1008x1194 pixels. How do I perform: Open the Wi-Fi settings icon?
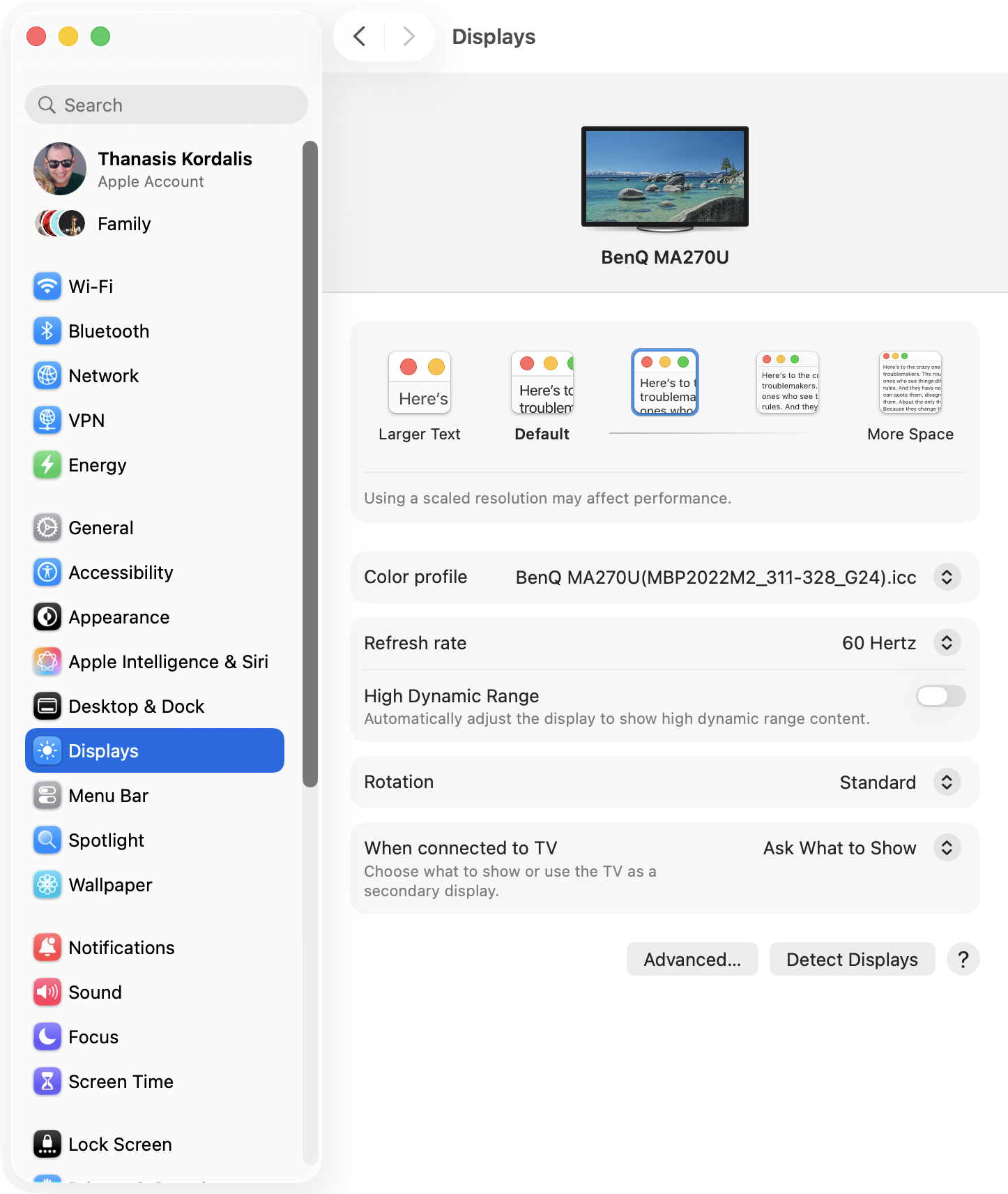tap(47, 287)
